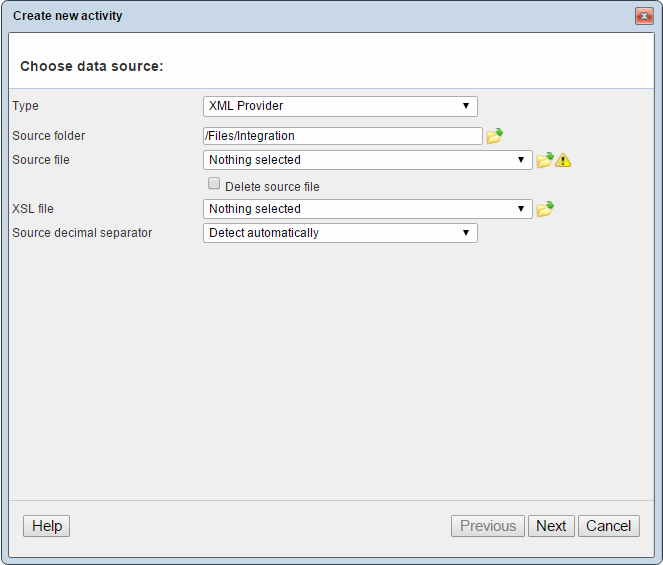Click the greyed-out Previous button
663x565 pixels.
point(488,526)
